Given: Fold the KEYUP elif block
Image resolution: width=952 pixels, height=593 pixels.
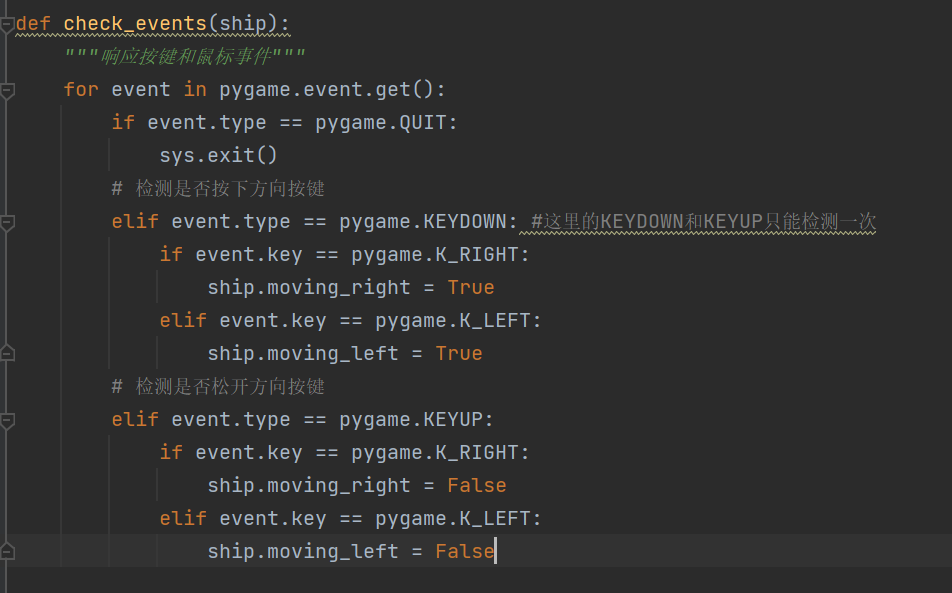Looking at the screenshot, I should [x=8, y=420].
